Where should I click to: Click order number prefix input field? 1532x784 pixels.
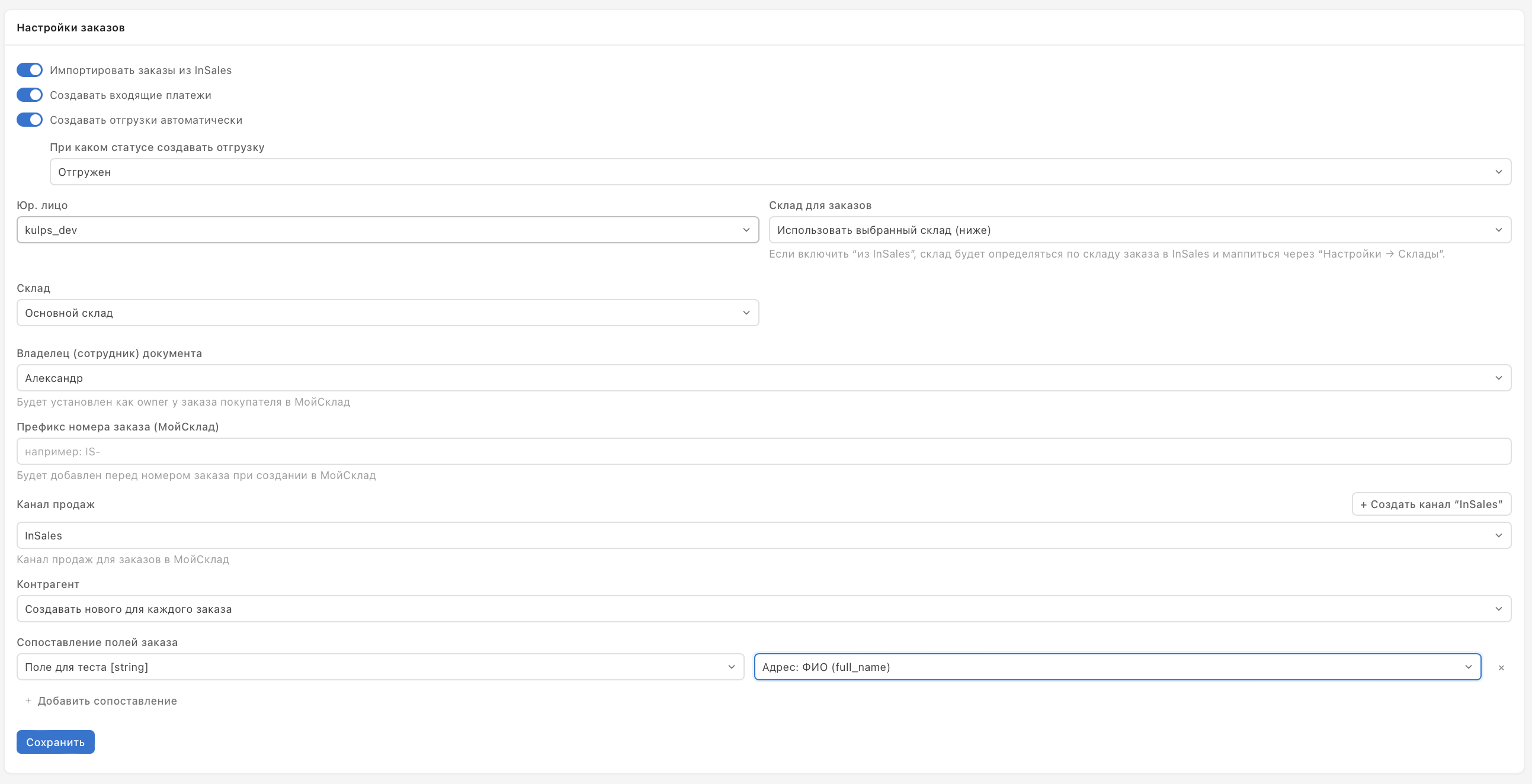(x=763, y=452)
